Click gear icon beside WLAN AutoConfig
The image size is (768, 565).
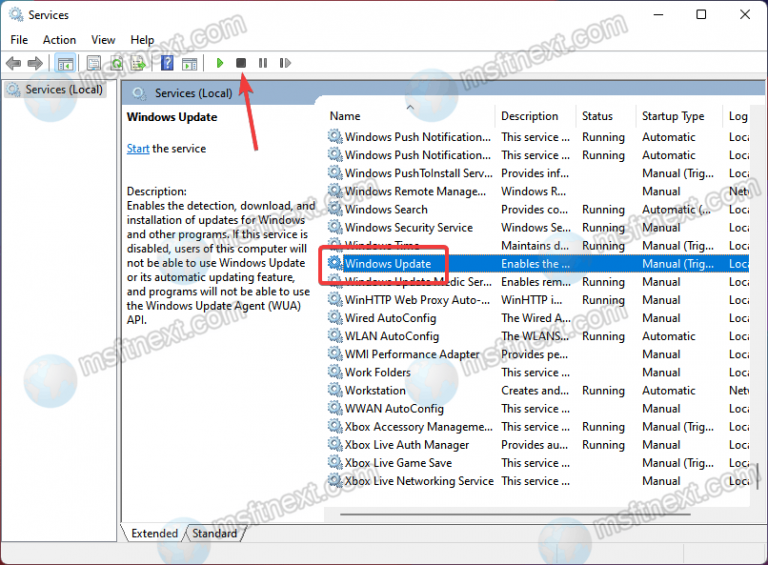pyautogui.click(x=335, y=336)
